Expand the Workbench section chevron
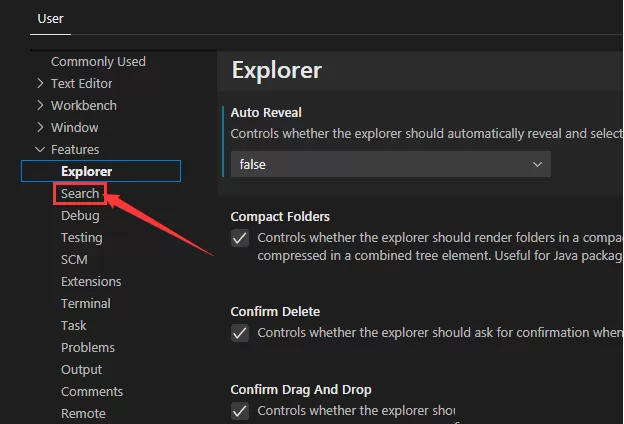Screen dimensions: 624x424 pyautogui.click(x=40, y=105)
